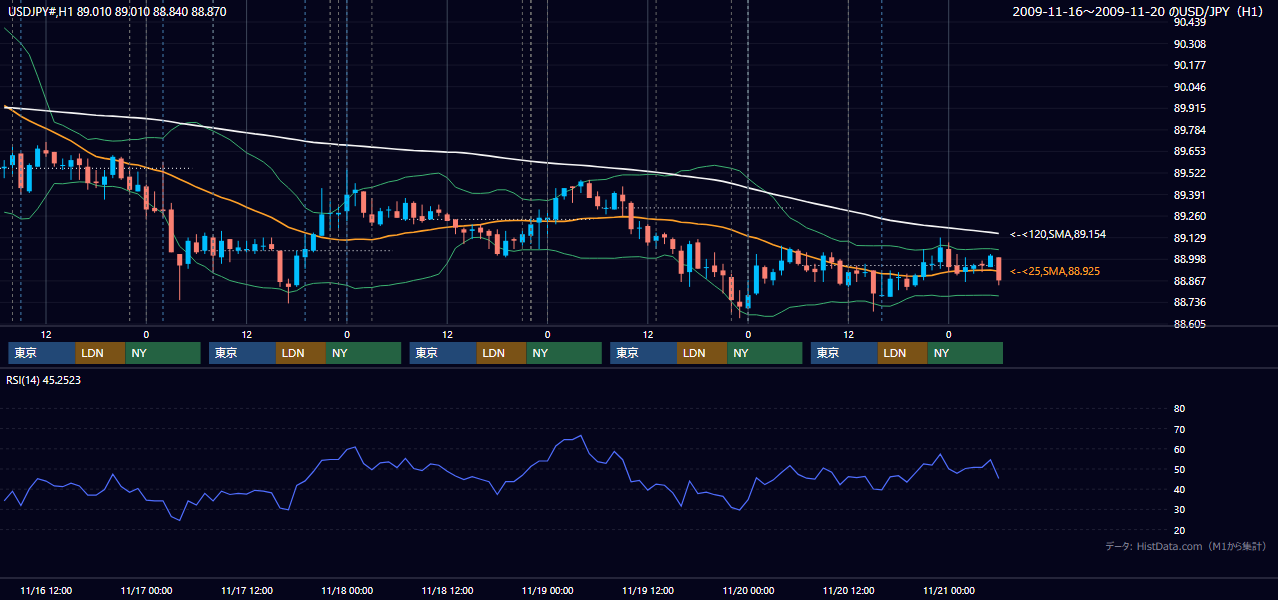
Task: Select the RSI(14) 45.2523 indicator label
Action: click(44, 380)
